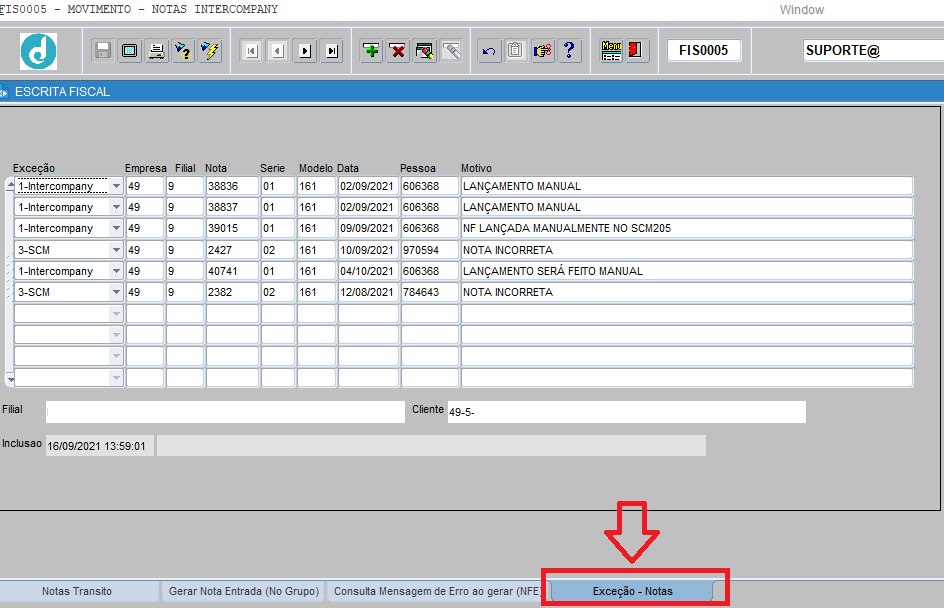Go to first record
The height and width of the screenshot is (608, 944).
tap(251, 51)
